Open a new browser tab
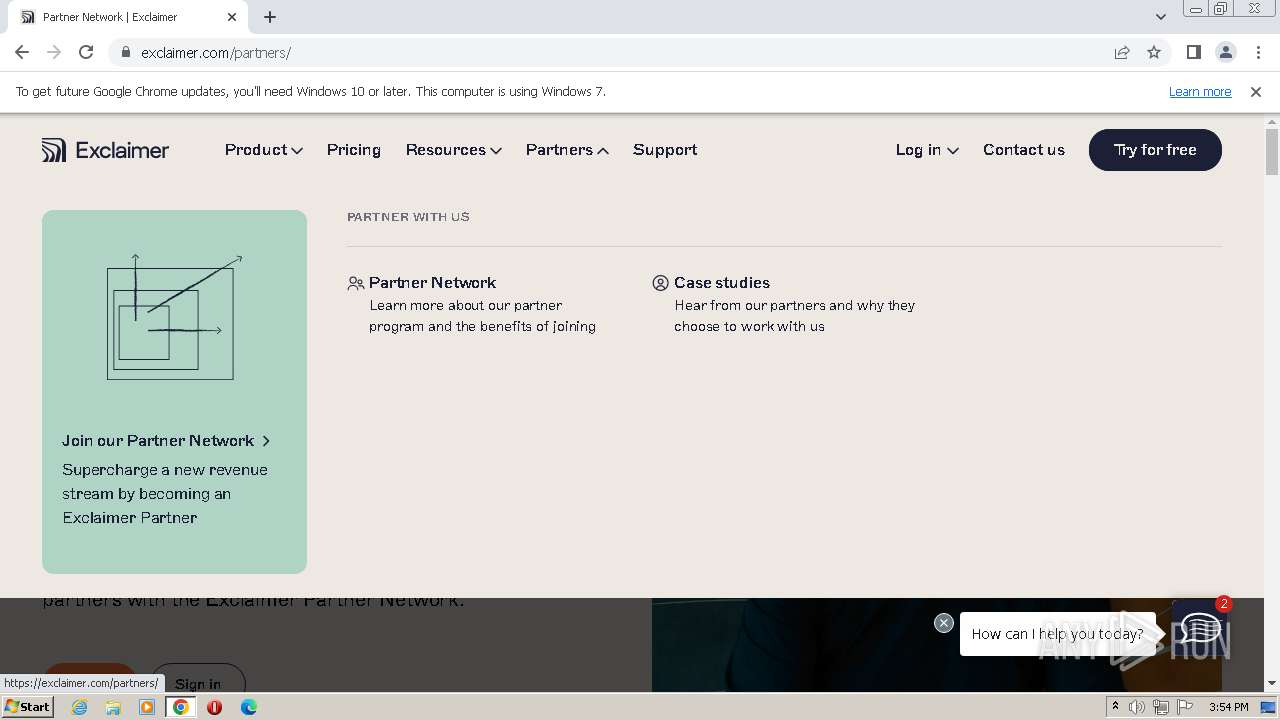 click(x=270, y=16)
